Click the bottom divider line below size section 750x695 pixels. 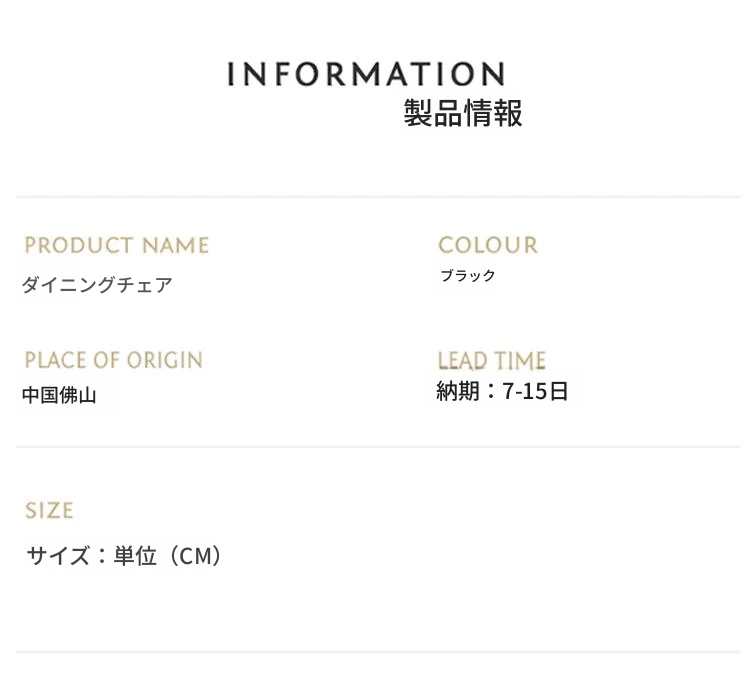(378, 651)
